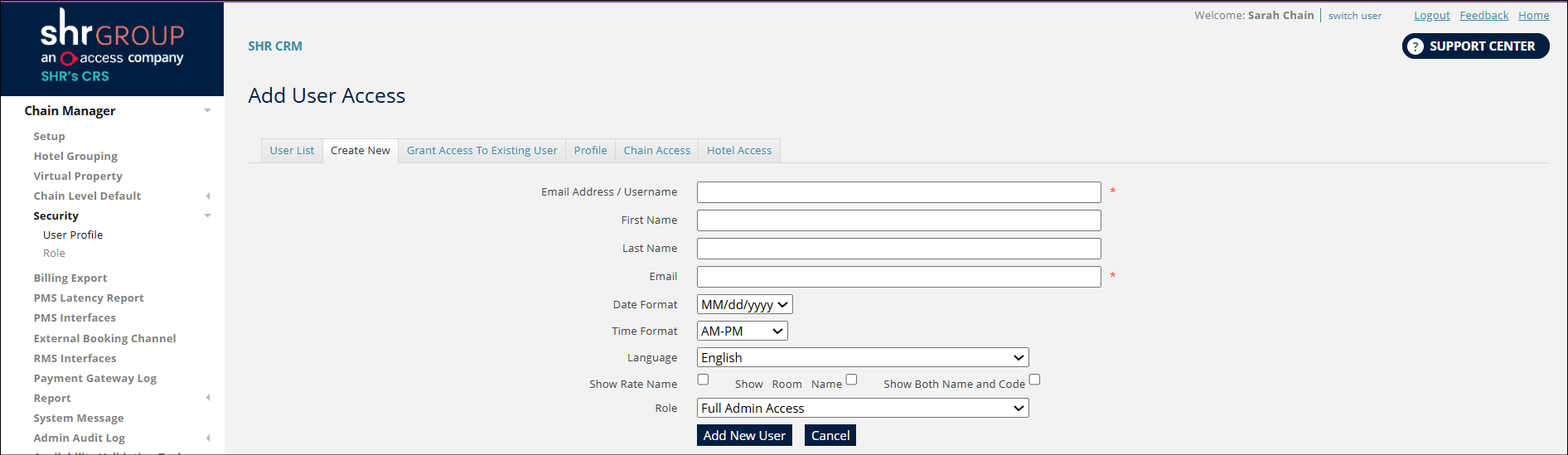Select Admin Audit Log menu item
Image resolution: width=1568 pixels, height=455 pixels.
(x=79, y=438)
